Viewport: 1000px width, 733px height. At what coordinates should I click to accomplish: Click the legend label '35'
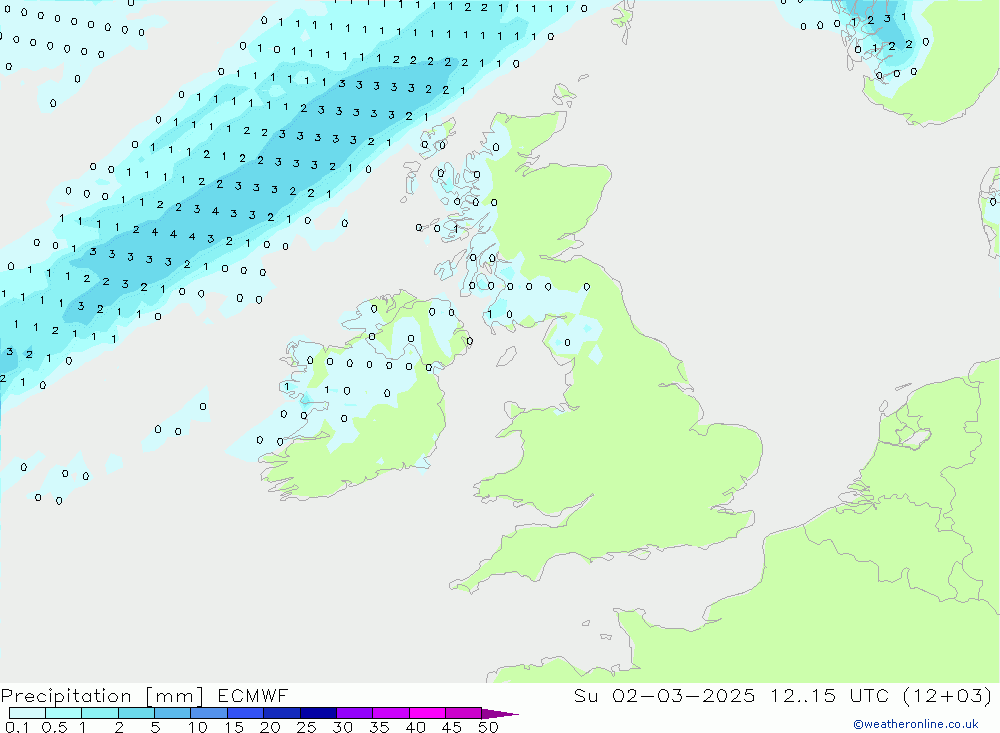point(379,727)
